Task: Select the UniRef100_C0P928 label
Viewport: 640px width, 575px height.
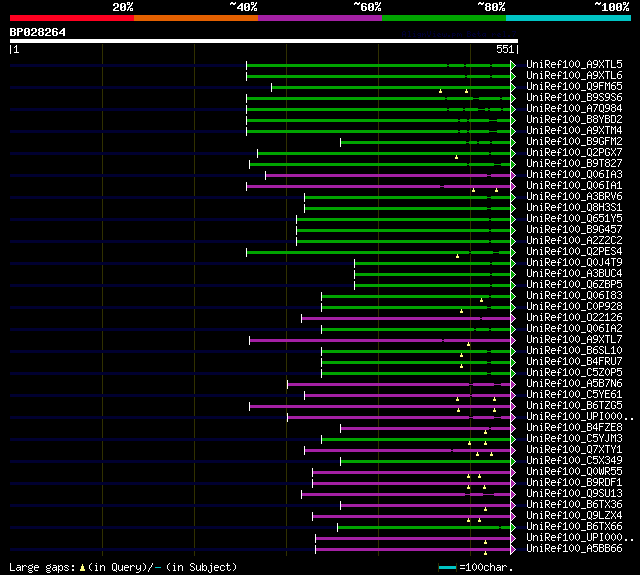Action: click(574, 307)
